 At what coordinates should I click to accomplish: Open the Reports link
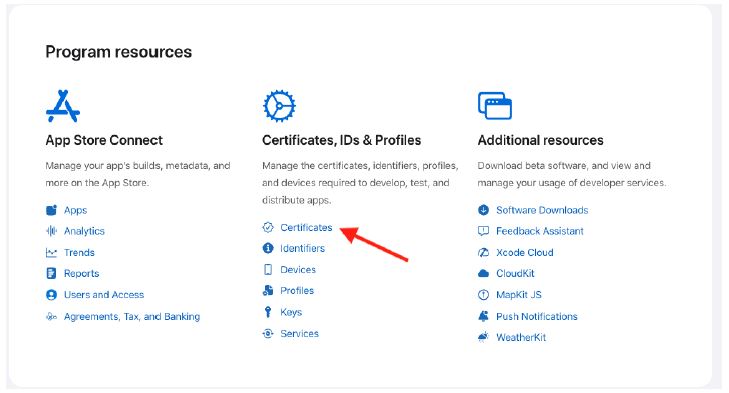(x=81, y=273)
